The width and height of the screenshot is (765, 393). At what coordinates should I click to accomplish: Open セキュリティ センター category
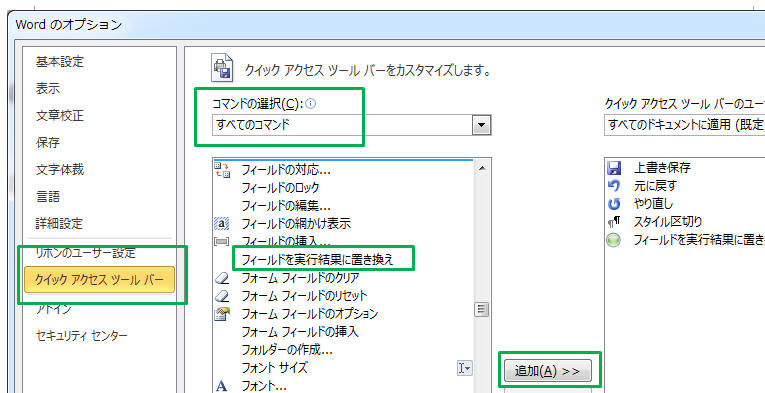[81, 335]
